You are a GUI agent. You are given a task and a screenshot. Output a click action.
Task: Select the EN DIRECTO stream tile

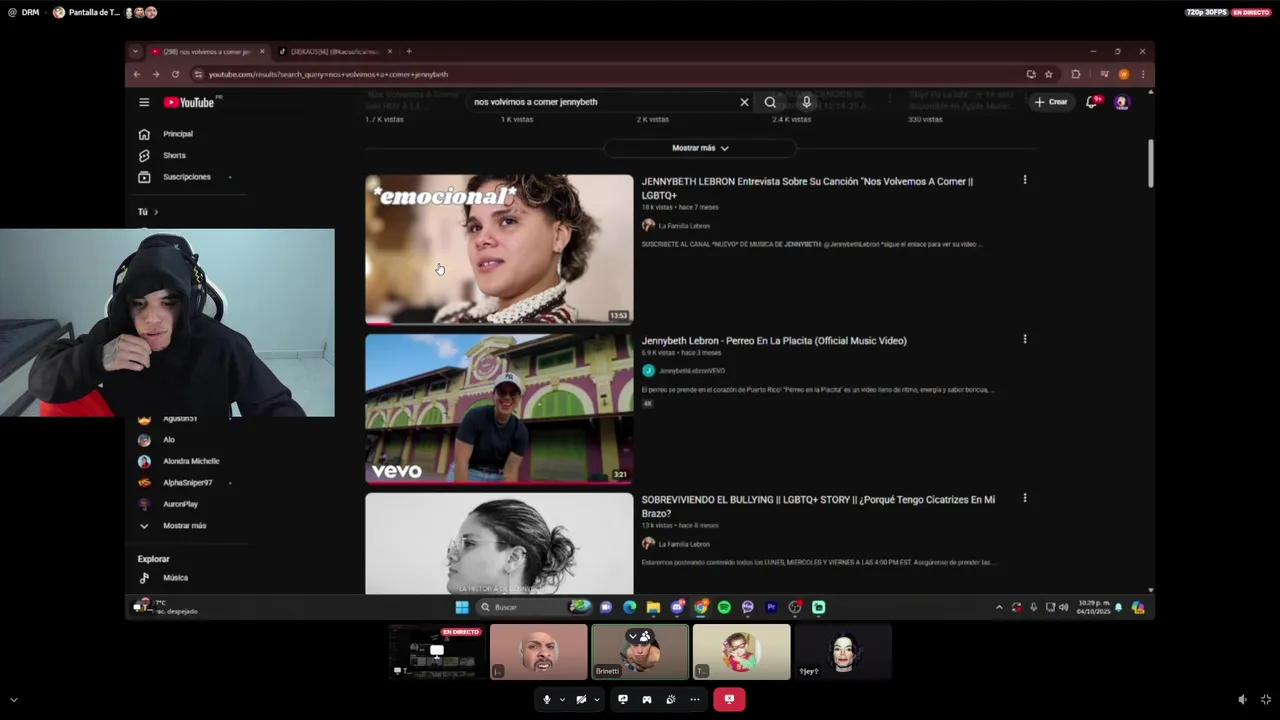point(437,652)
